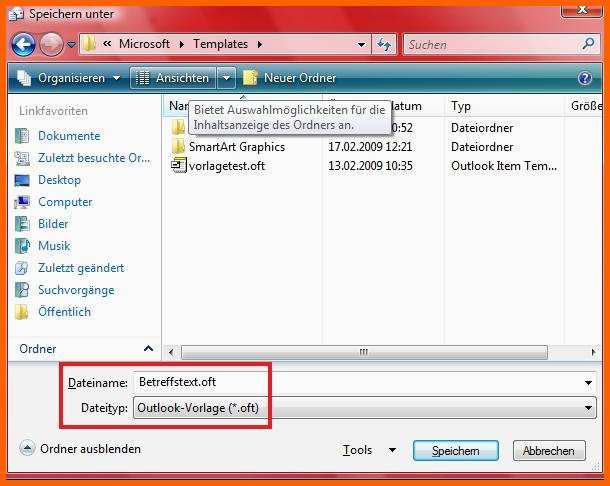Create a new folder with Neuer Ordner
This screenshot has width=610, height=486.
pyautogui.click(x=290, y=78)
